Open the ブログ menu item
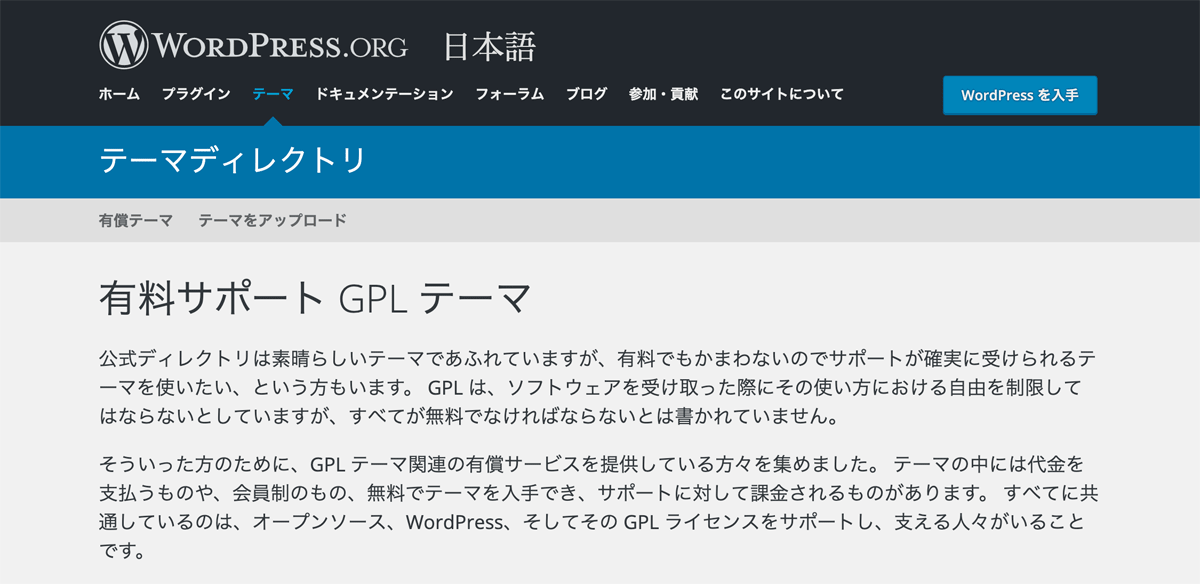The height and width of the screenshot is (584, 1200). click(x=586, y=94)
